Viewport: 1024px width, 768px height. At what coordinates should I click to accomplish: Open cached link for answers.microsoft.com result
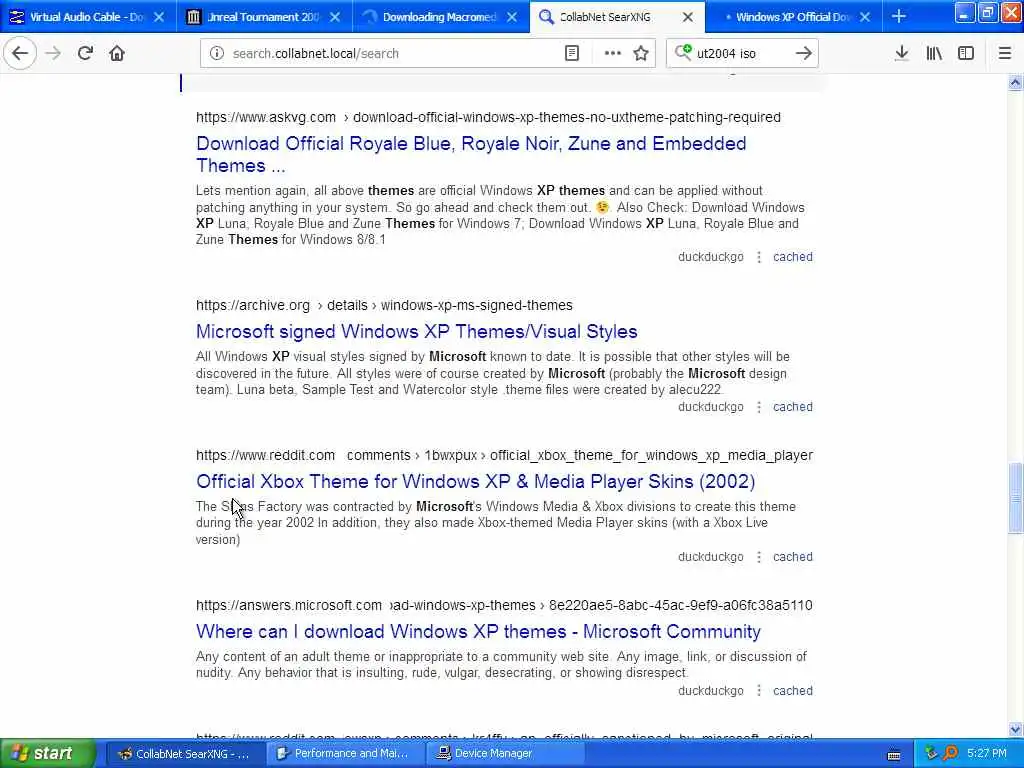pos(793,691)
